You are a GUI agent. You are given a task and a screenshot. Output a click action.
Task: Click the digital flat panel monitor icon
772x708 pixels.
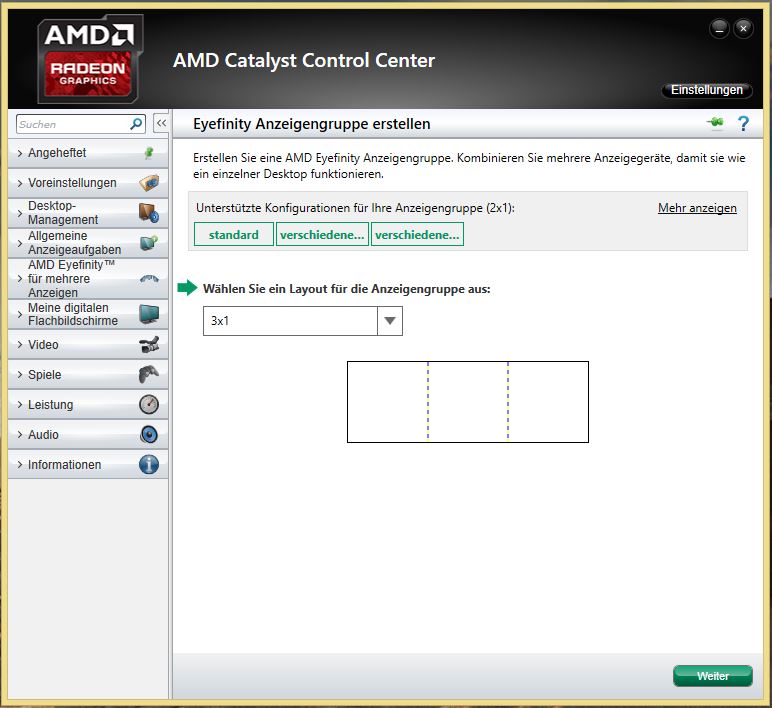[149, 314]
